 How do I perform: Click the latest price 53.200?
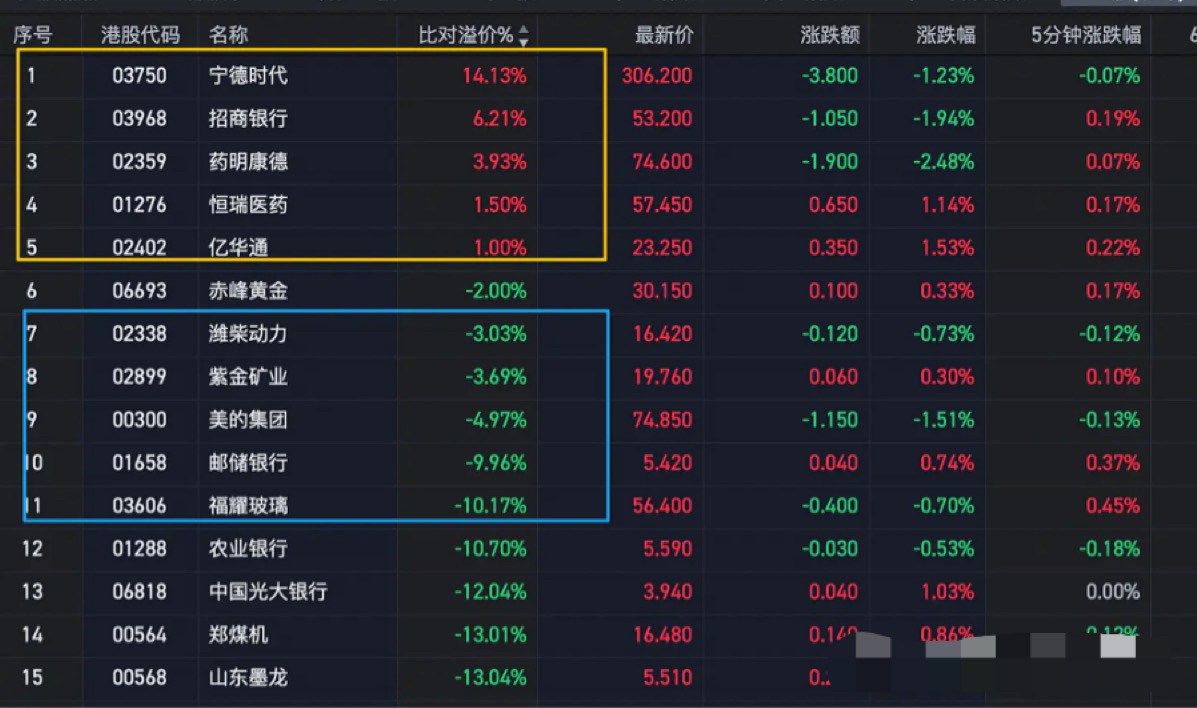coord(662,118)
